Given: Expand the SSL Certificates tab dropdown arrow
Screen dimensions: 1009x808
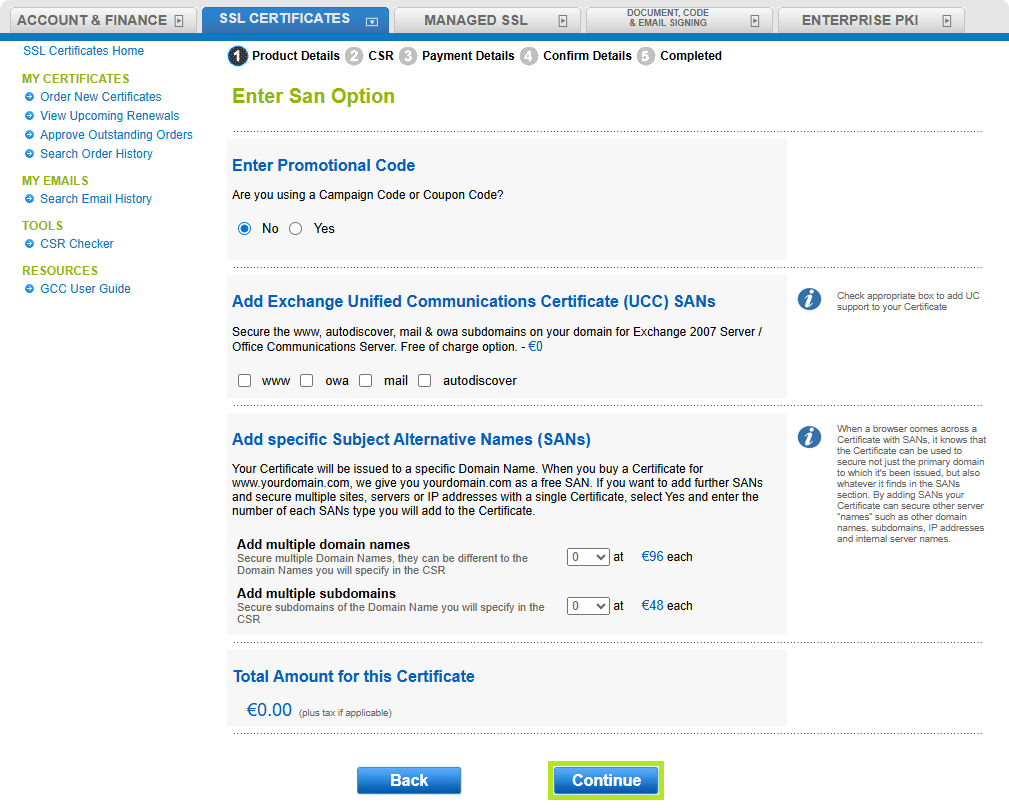Looking at the screenshot, I should coord(372,21).
